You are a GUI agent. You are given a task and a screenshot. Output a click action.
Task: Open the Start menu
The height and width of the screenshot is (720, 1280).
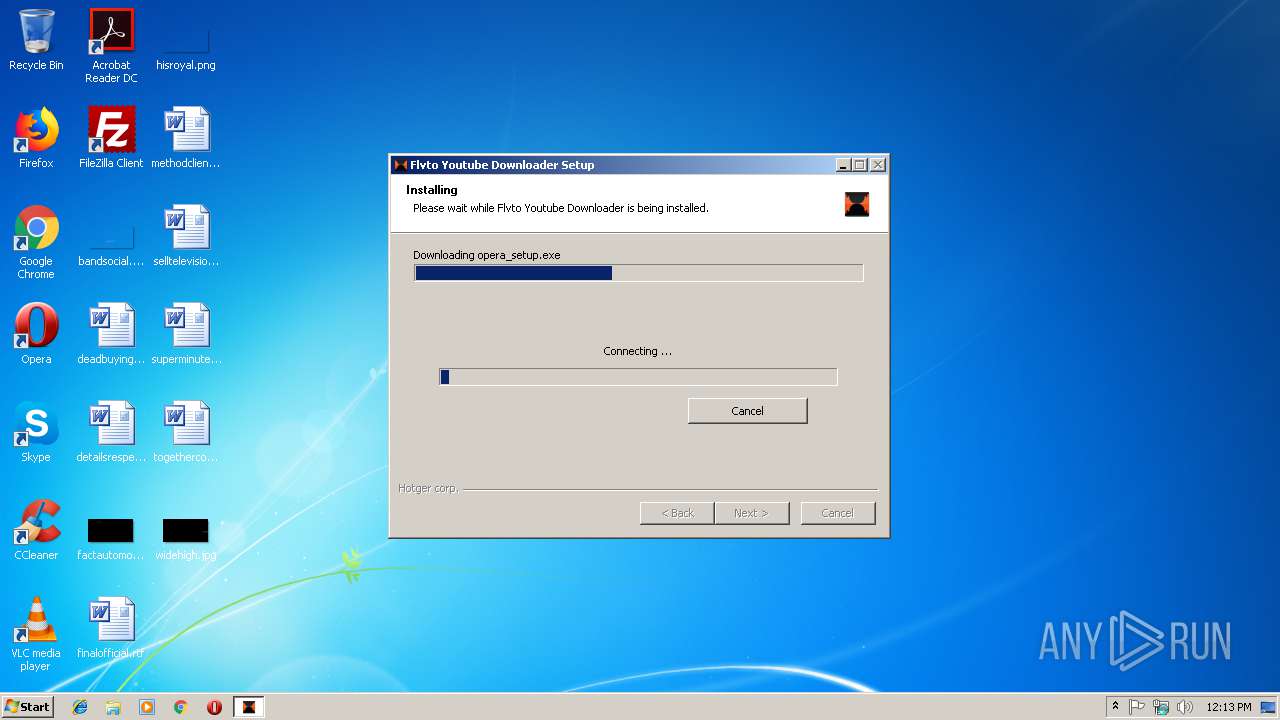[x=27, y=707]
